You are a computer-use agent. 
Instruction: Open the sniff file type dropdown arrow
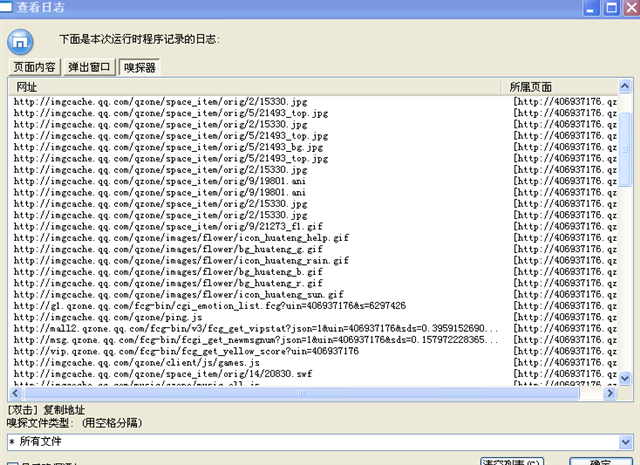(626, 442)
